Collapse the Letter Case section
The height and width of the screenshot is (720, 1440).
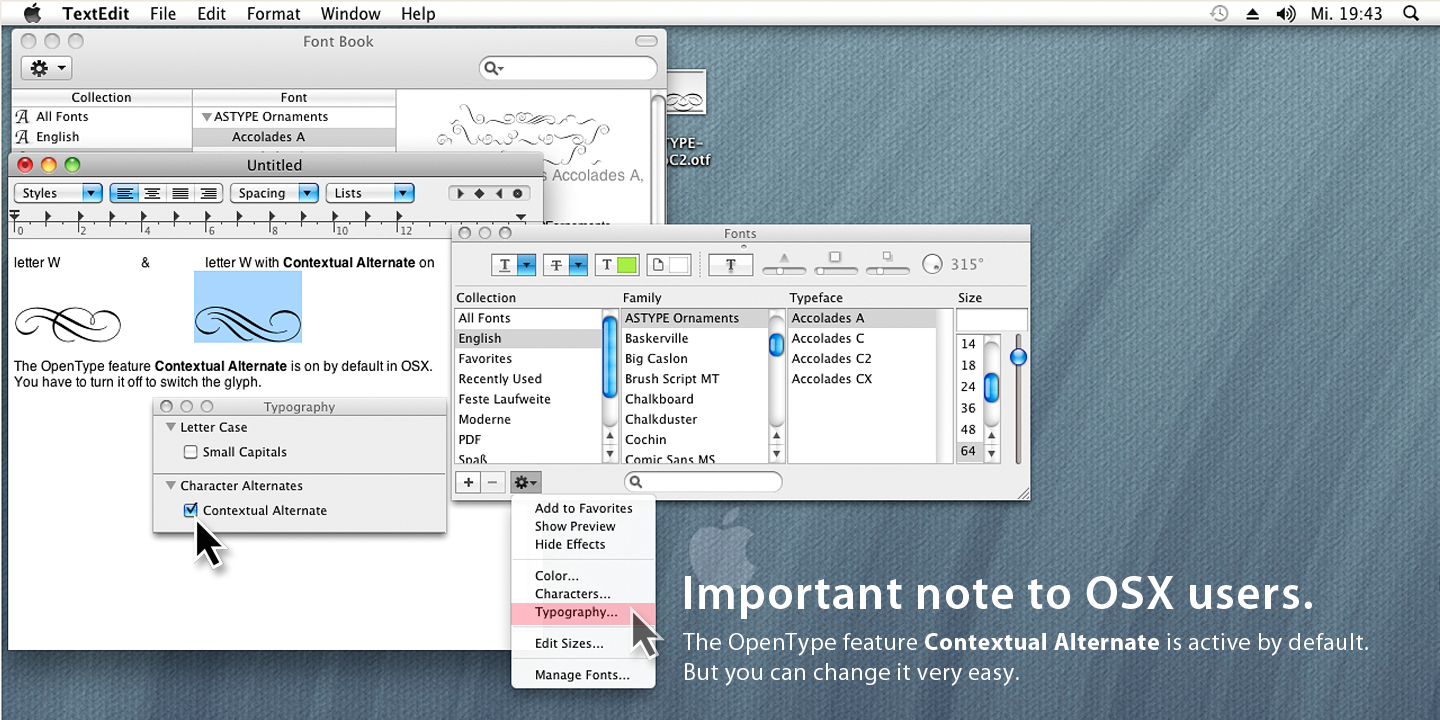(171, 428)
